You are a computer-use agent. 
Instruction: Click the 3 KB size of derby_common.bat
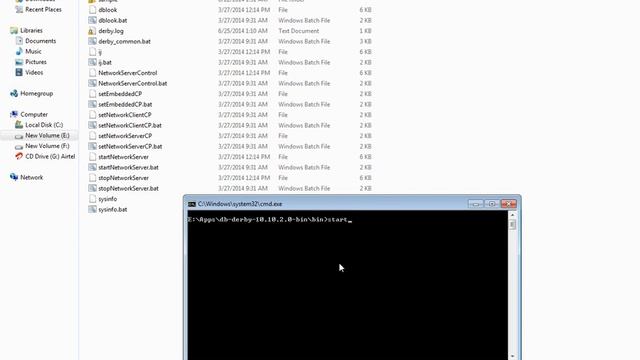[365, 42]
